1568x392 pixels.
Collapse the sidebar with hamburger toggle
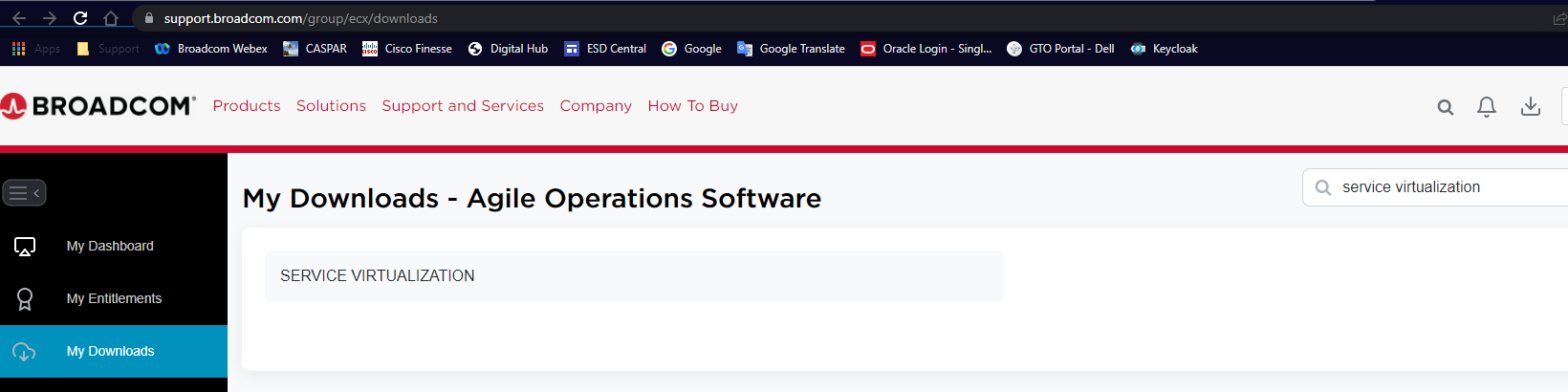[24, 193]
